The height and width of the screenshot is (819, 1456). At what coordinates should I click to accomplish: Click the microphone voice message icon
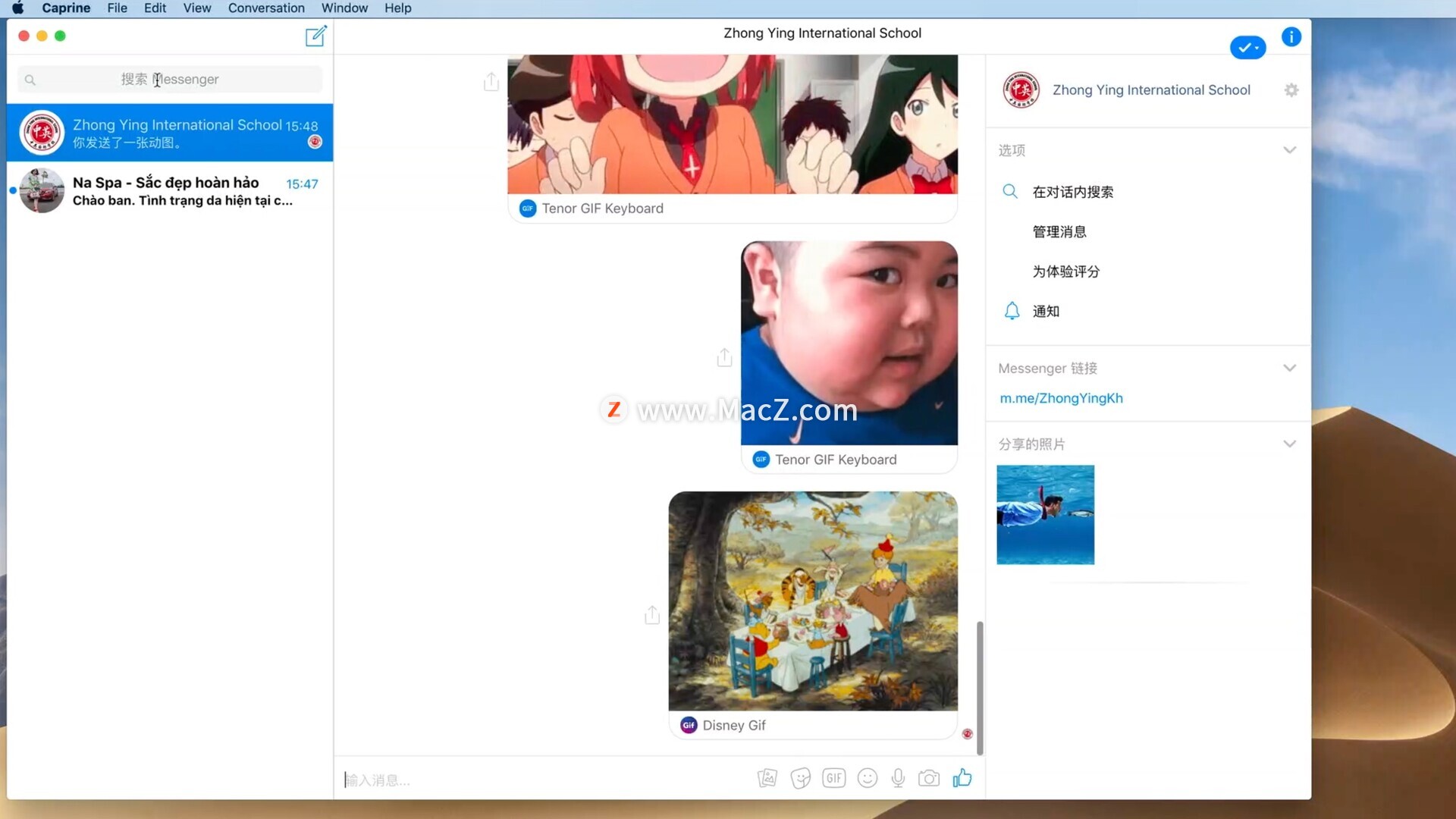(x=898, y=778)
